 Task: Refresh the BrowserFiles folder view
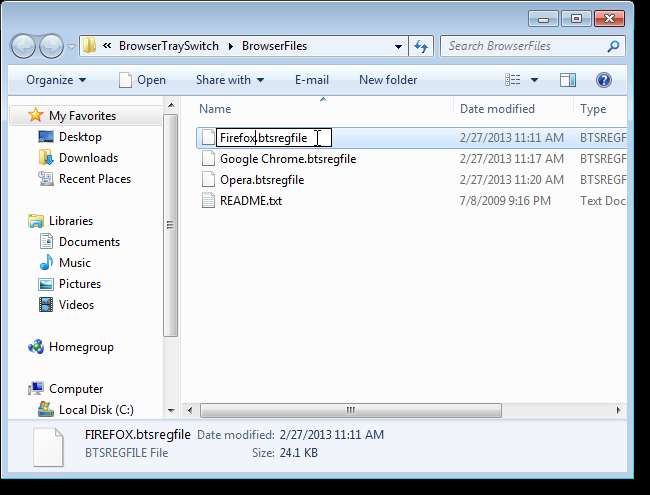click(x=421, y=46)
